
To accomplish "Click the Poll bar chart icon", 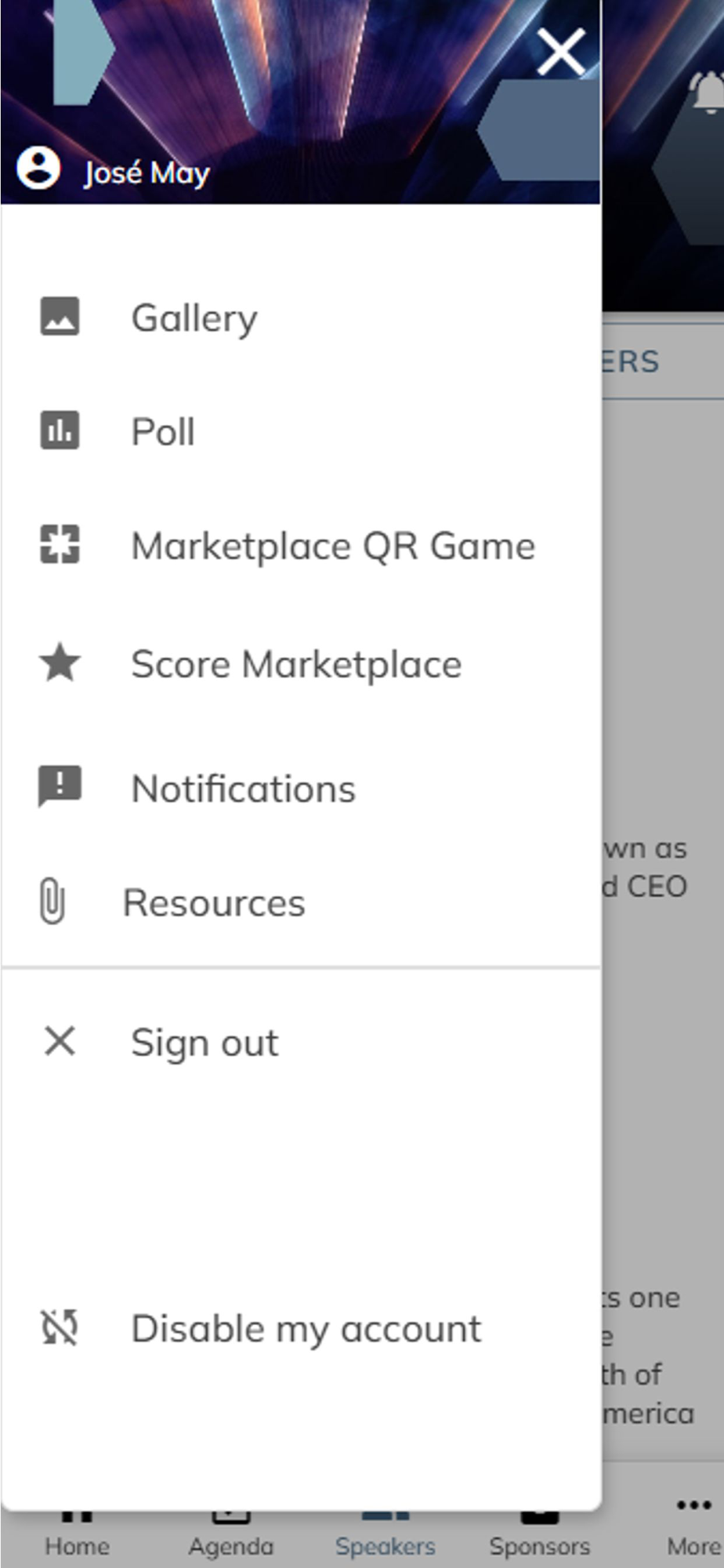I will (x=60, y=430).
